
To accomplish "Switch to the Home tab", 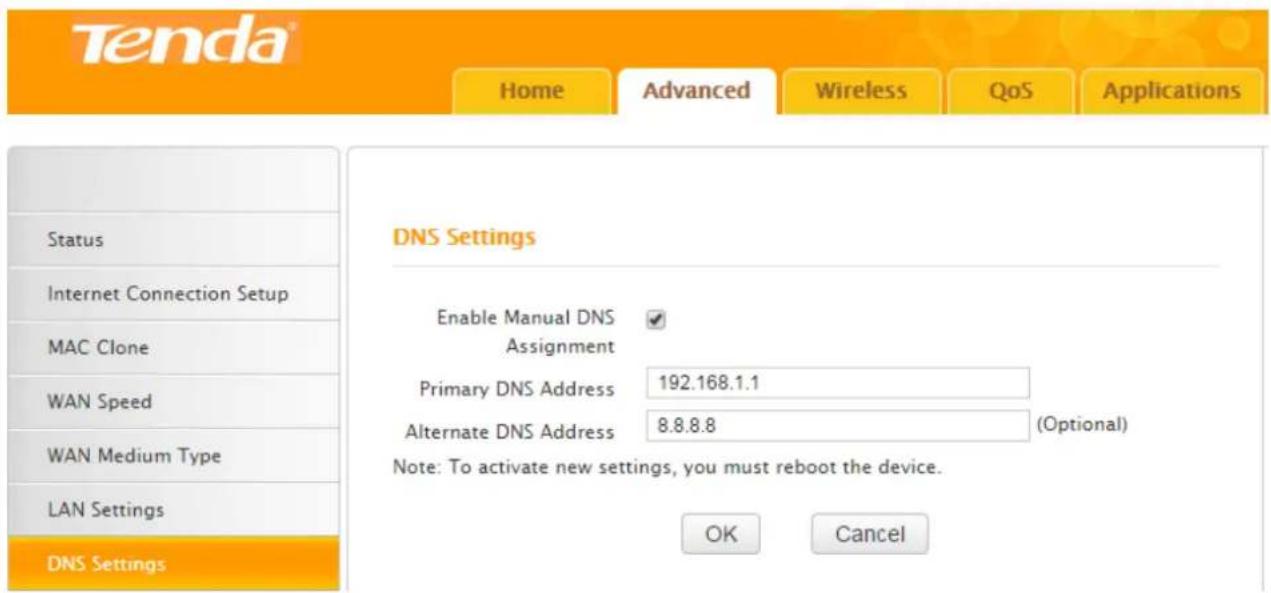I will click(x=531, y=91).
